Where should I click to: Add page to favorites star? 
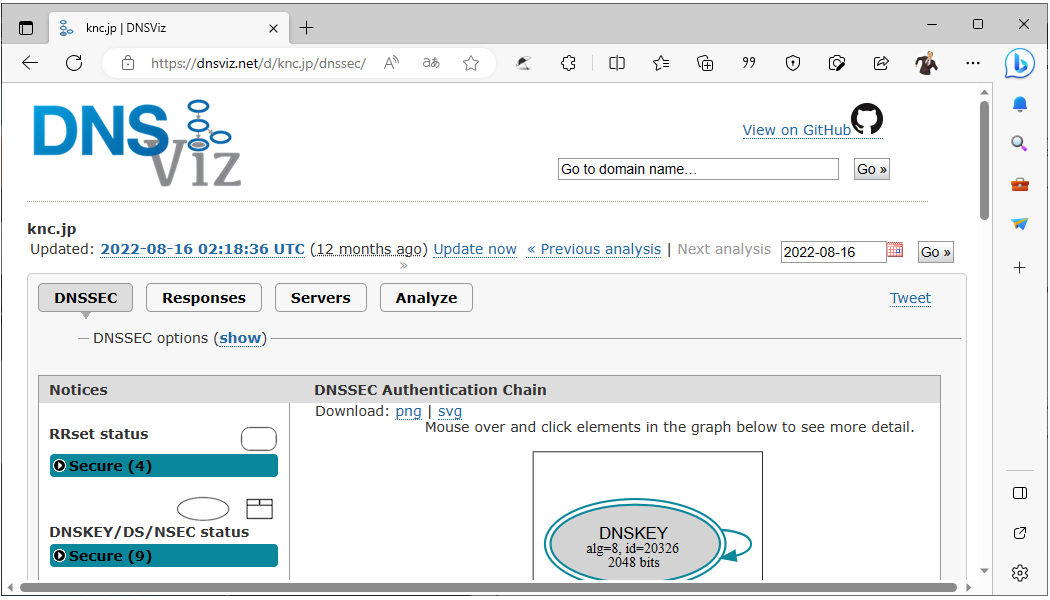(471, 63)
